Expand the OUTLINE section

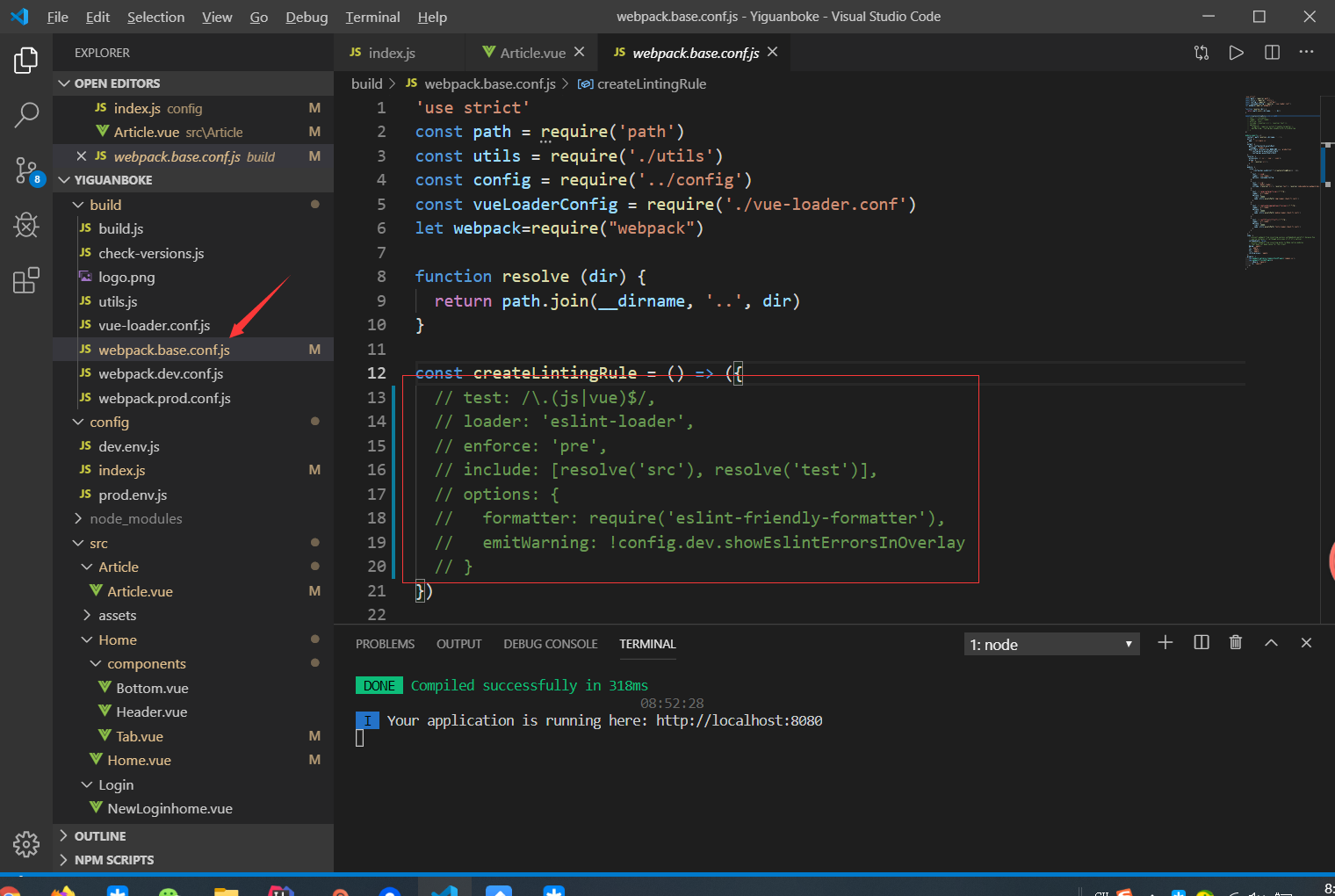(193, 836)
